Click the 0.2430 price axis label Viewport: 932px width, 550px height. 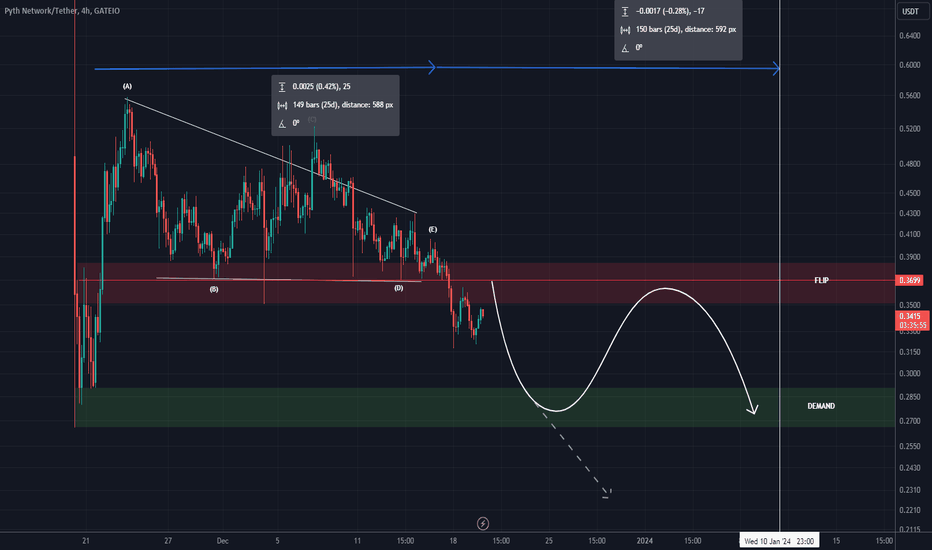click(909, 467)
